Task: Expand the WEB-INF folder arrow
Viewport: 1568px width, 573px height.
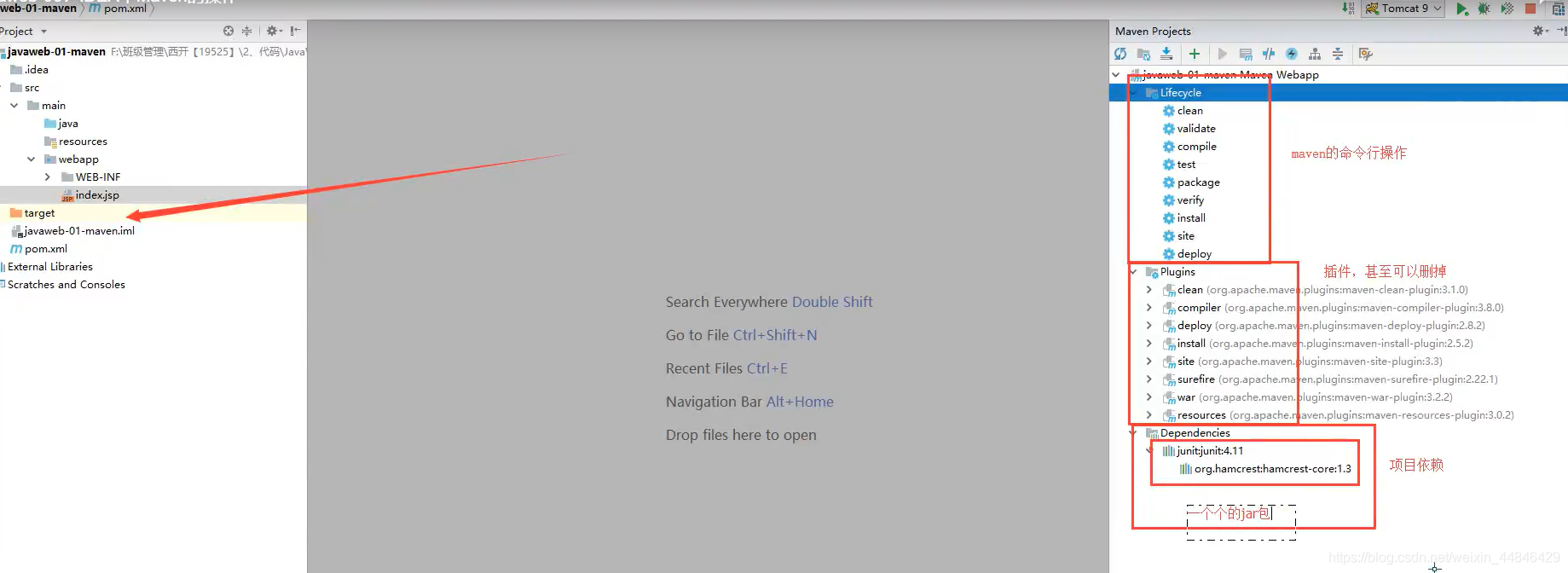Action: click(x=48, y=177)
